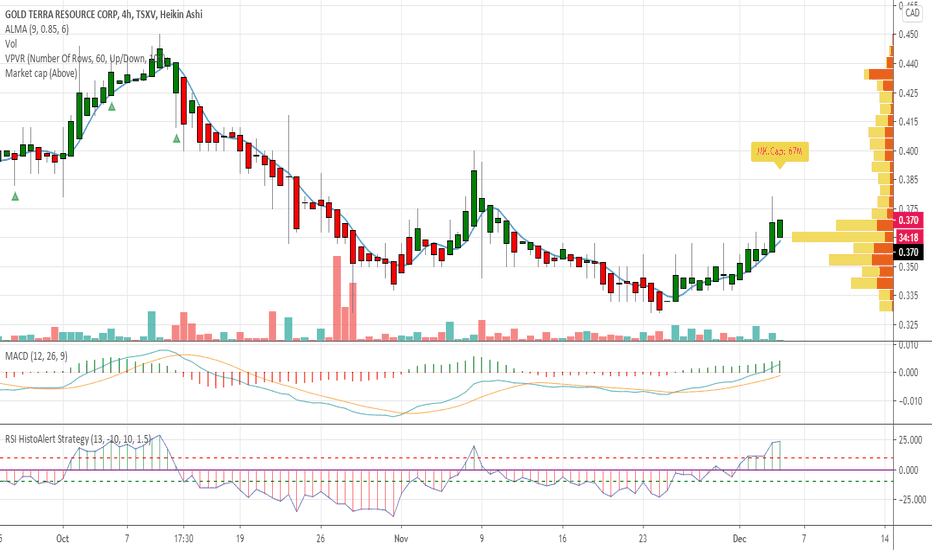
Task: Click the green arrow marker near 17:30
Action: point(177,139)
